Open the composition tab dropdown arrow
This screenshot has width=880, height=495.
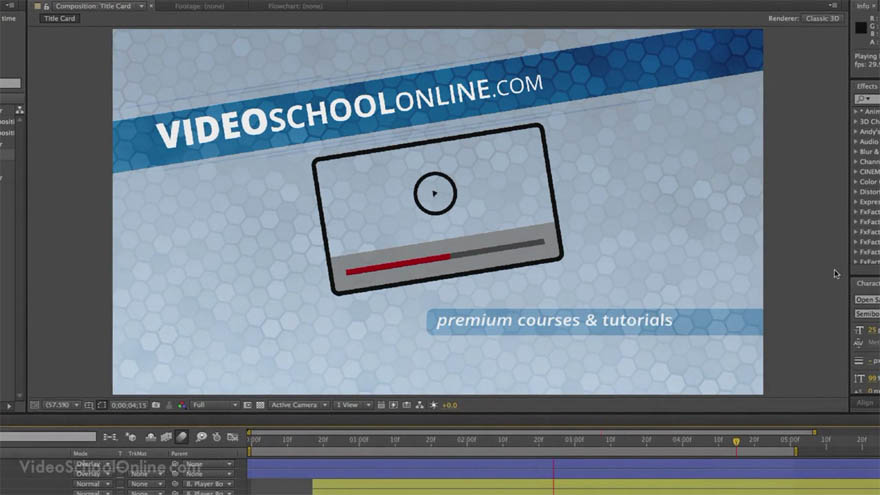[x=141, y=6]
